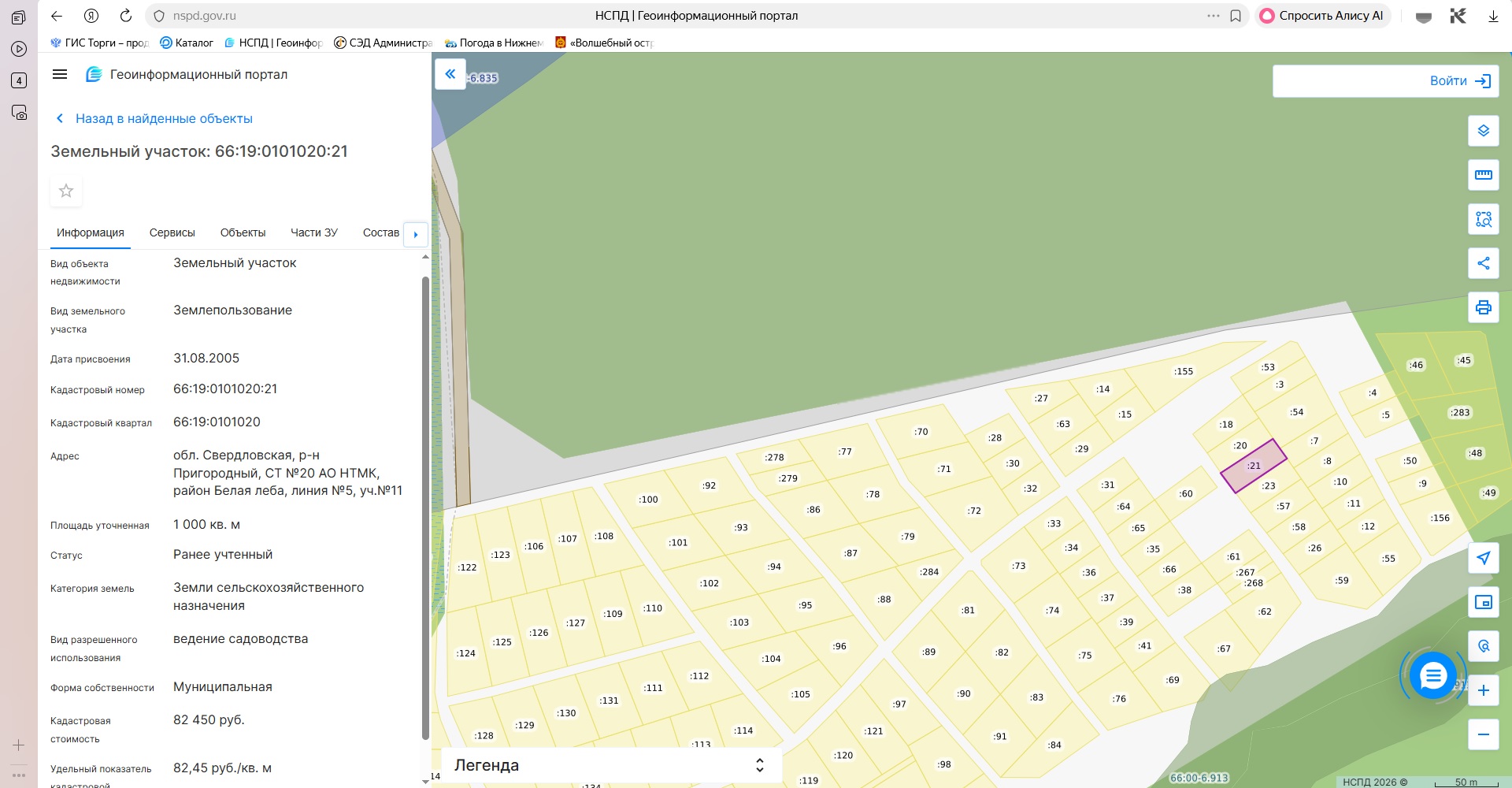Print the map with printer icon

pos(1483,307)
